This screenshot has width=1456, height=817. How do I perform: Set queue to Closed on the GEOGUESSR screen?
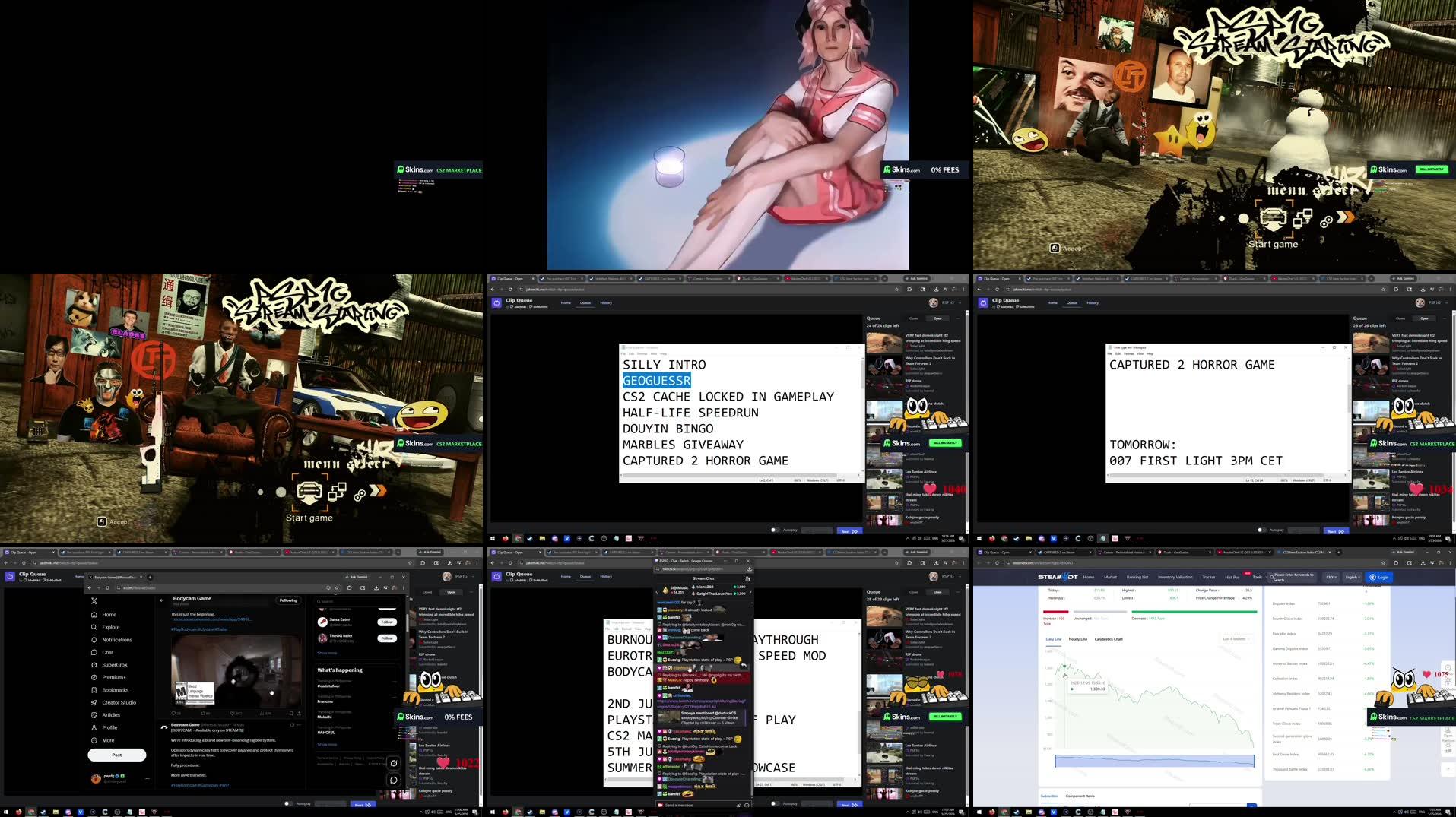[914, 318]
